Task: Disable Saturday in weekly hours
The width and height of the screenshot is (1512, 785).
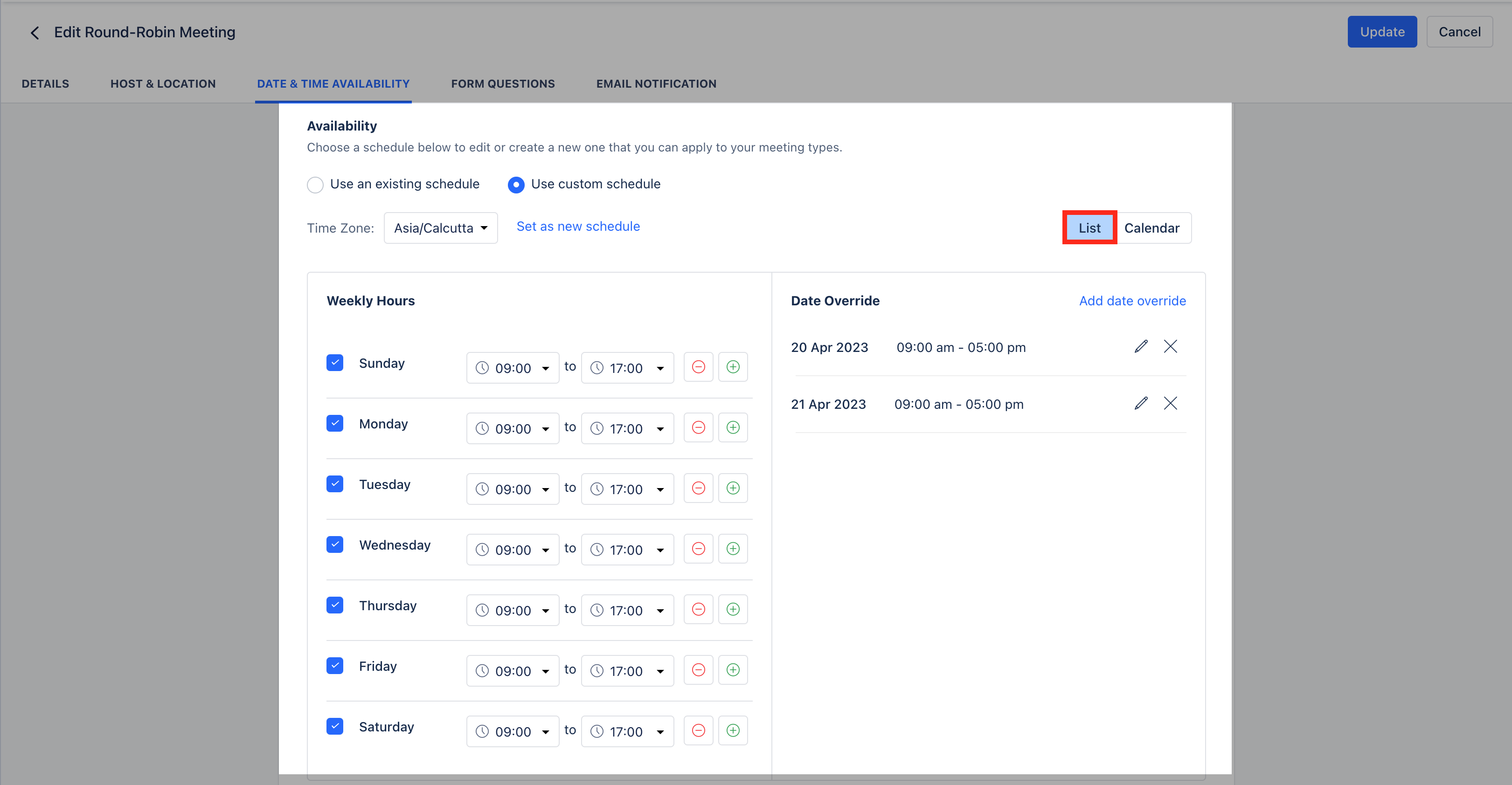Action: tap(334, 726)
